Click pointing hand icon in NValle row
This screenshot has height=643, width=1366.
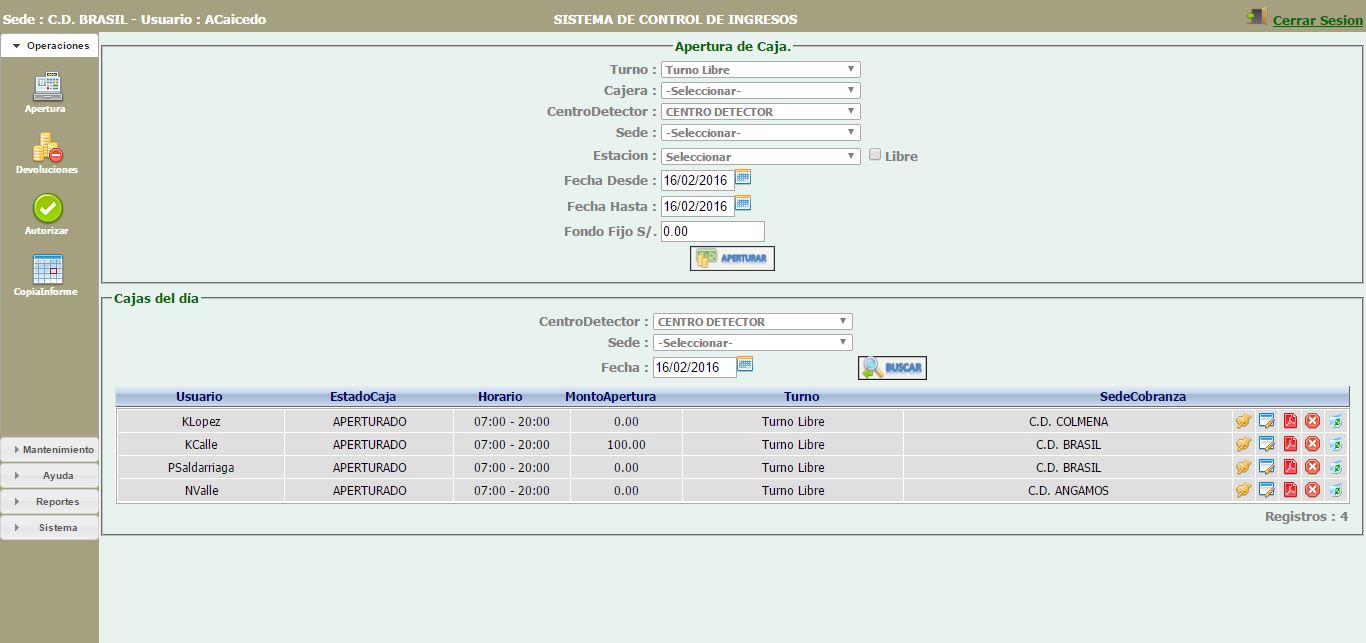click(x=1243, y=490)
